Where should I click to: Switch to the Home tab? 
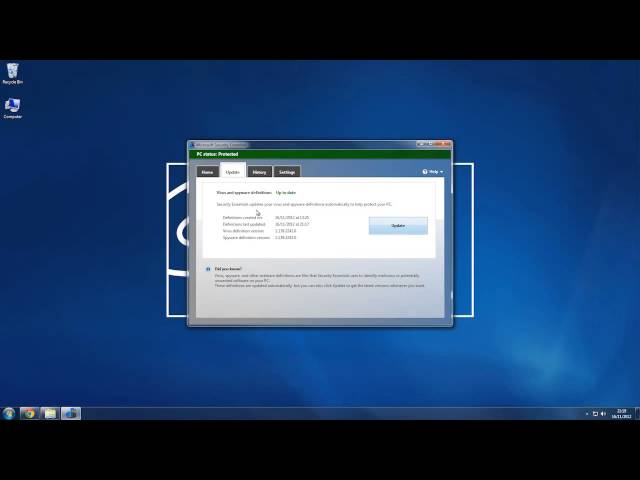(x=207, y=172)
